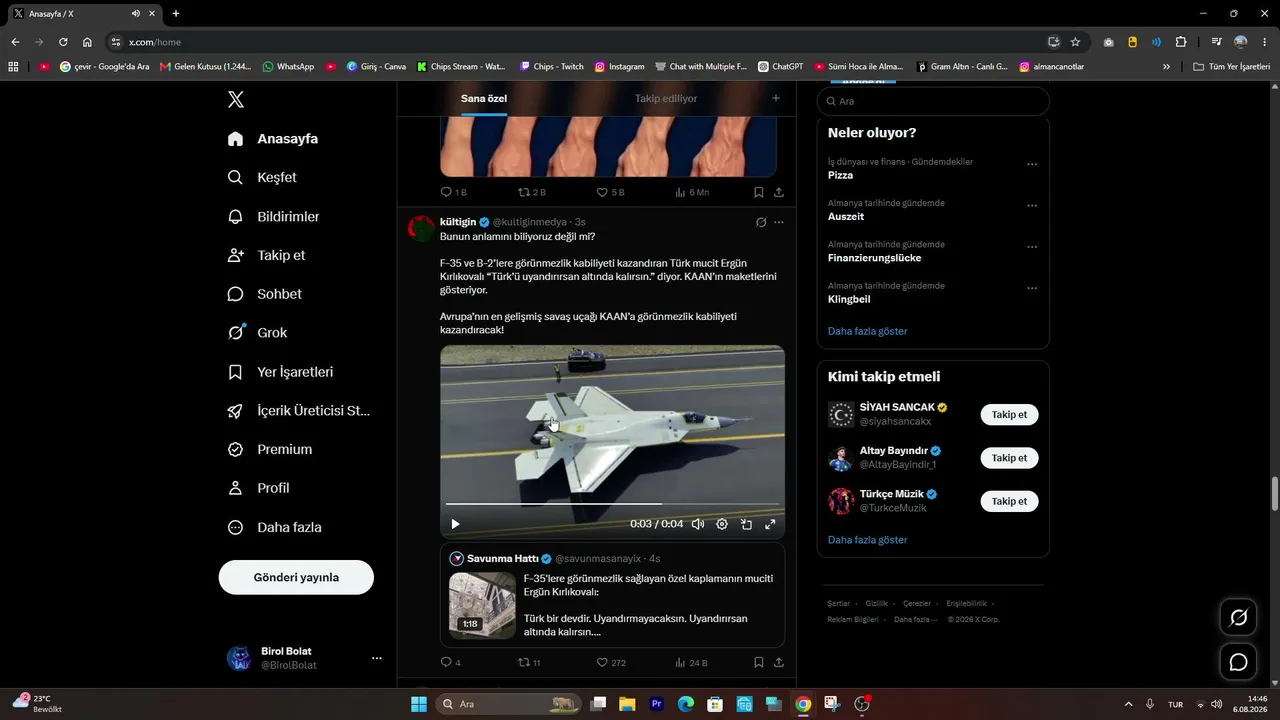Reload the page in Chrome

[63, 42]
